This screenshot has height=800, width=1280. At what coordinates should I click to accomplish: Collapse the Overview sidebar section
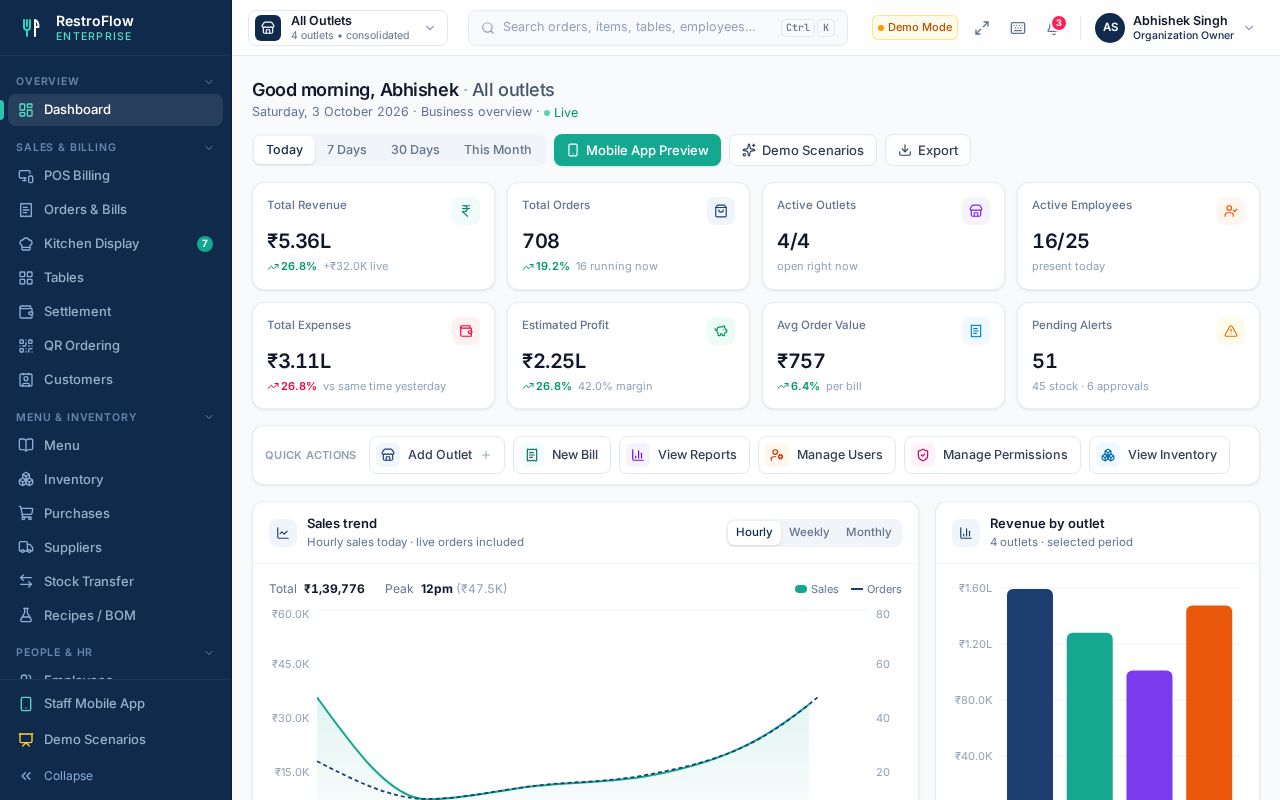click(x=209, y=82)
